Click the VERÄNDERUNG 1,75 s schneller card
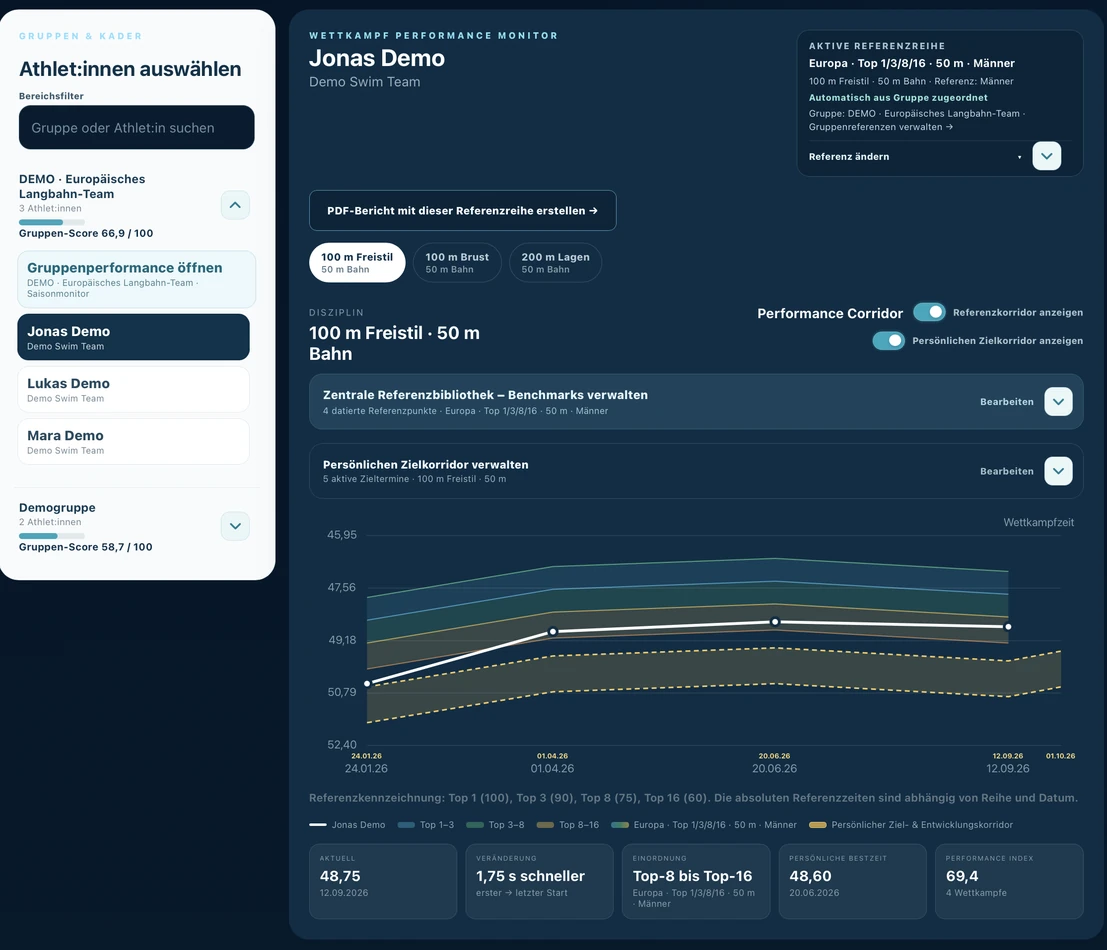This screenshot has width=1107, height=950. click(539, 882)
